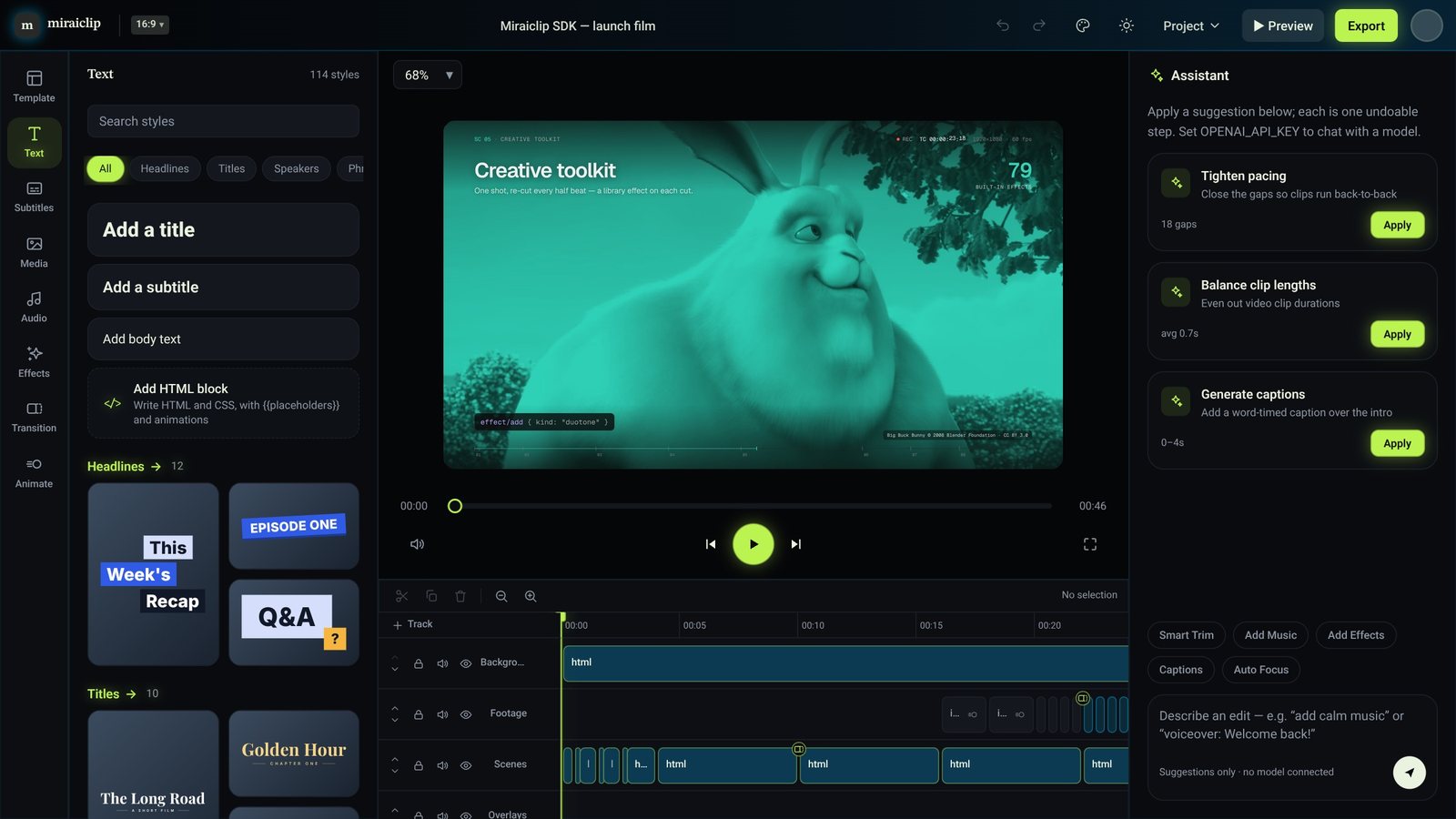
Task: Mute the Footage track
Action: [442, 714]
